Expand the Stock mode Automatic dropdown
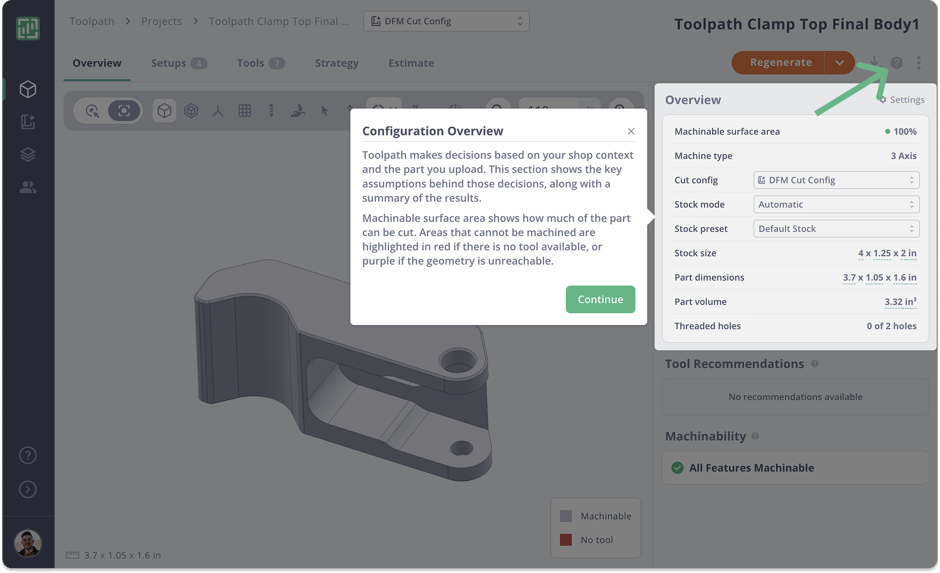This screenshot has height=573, width=940. coord(835,204)
